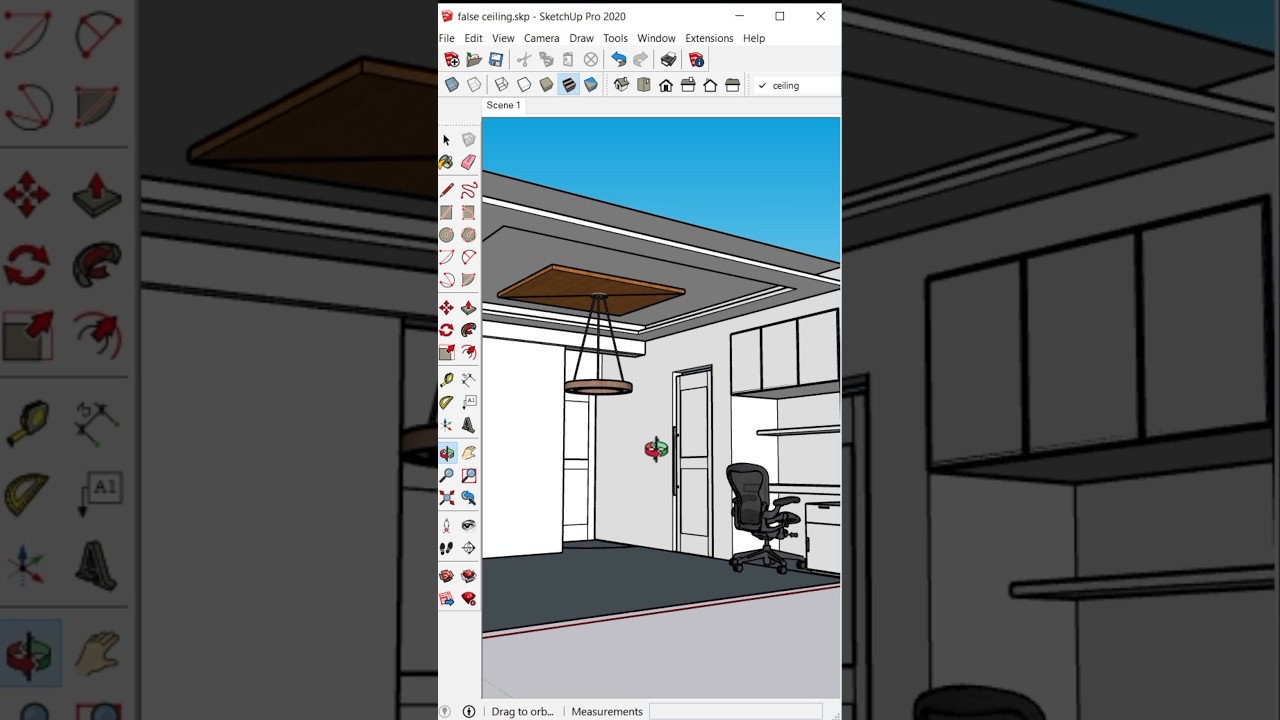
Task: Switch to Front view
Action: [x=666, y=85]
